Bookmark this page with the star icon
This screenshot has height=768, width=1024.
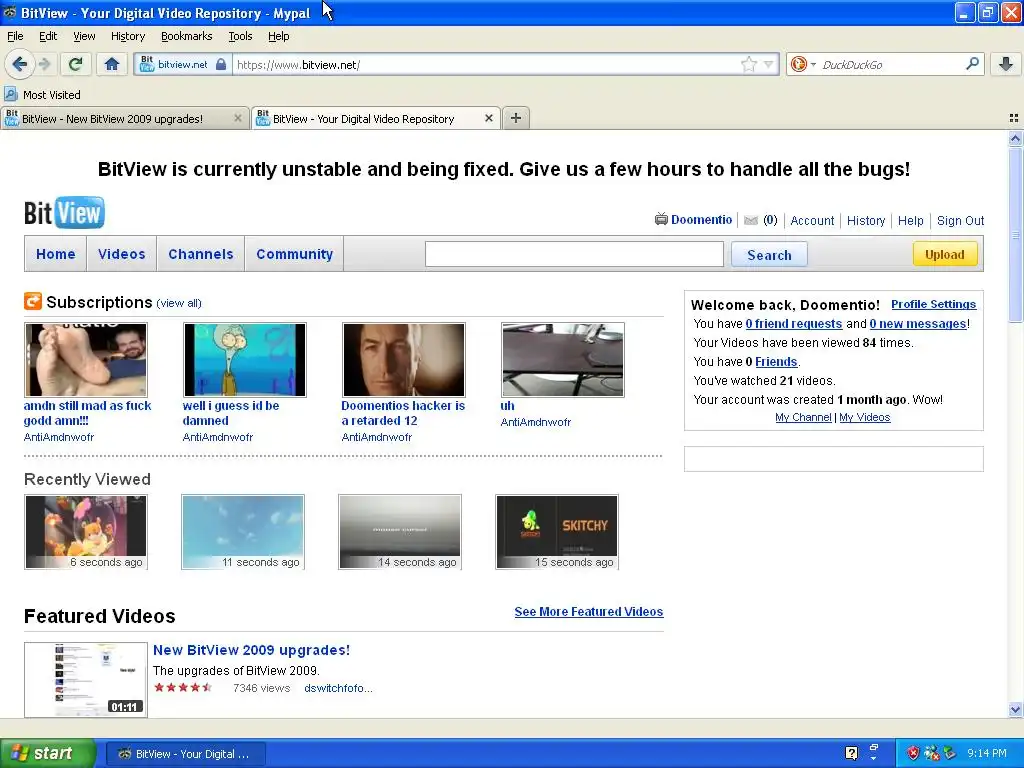pos(748,64)
